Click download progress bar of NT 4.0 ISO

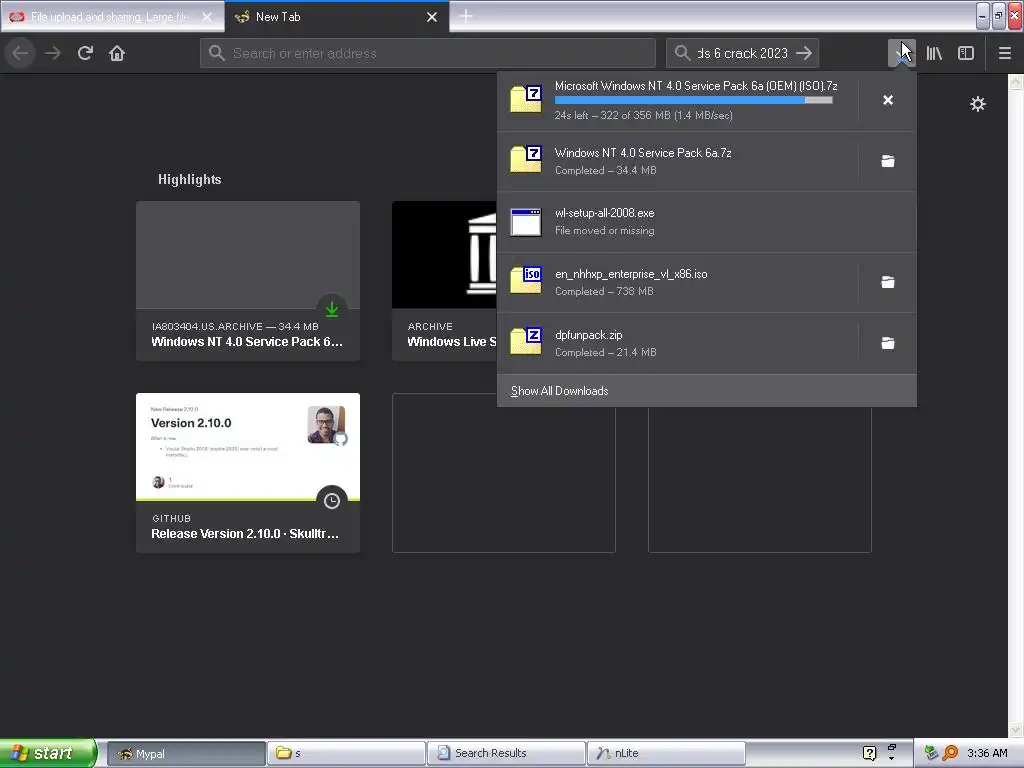click(694, 100)
